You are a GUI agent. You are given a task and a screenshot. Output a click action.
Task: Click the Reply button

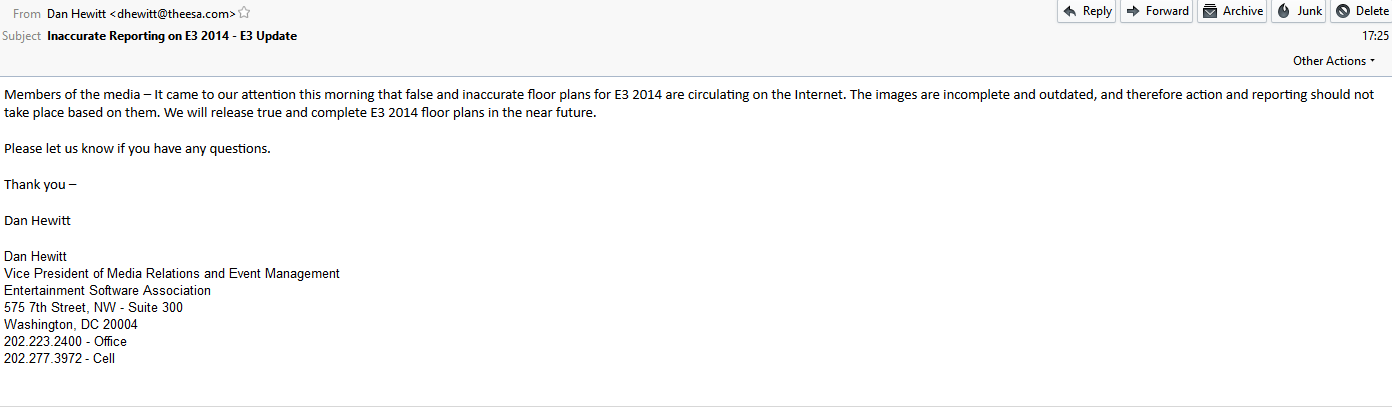pos(1087,11)
